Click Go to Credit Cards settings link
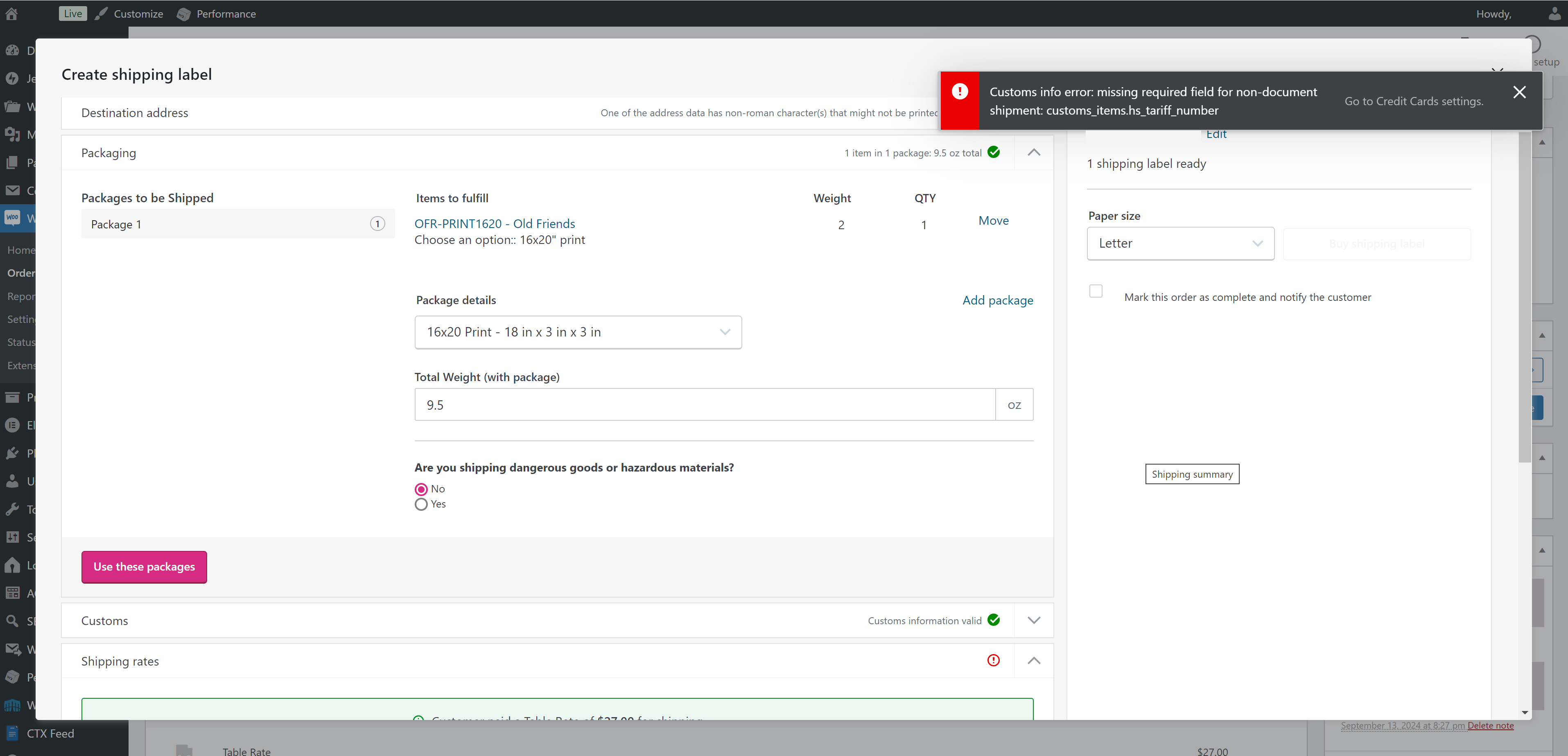Screen dimensions: 1568x756 point(1413,101)
